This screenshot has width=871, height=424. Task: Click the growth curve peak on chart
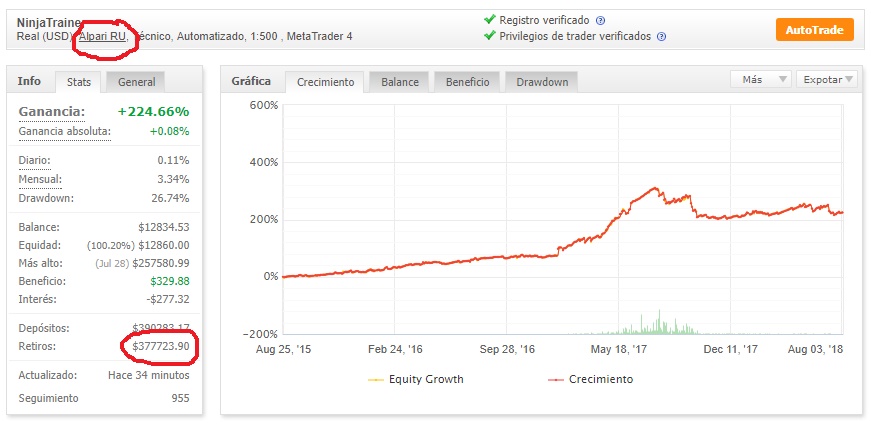coord(657,188)
